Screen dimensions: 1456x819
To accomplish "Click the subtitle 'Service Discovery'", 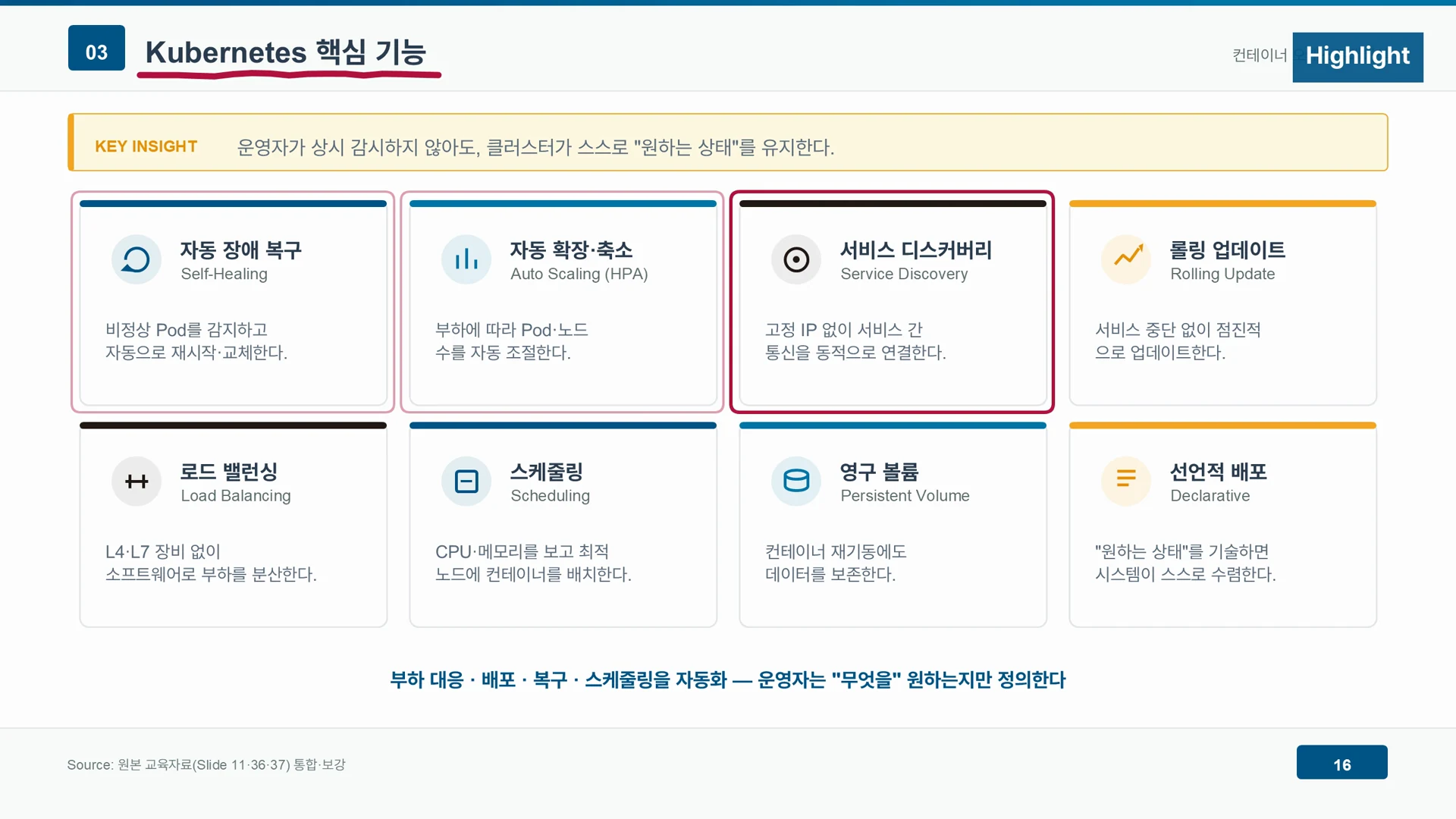I will [x=904, y=274].
